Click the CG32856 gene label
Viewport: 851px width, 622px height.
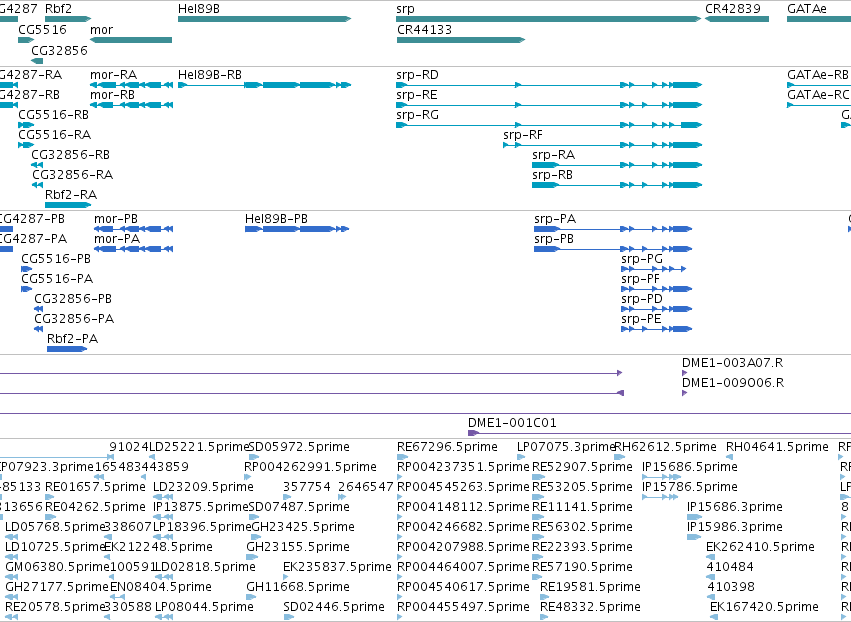coord(59,50)
